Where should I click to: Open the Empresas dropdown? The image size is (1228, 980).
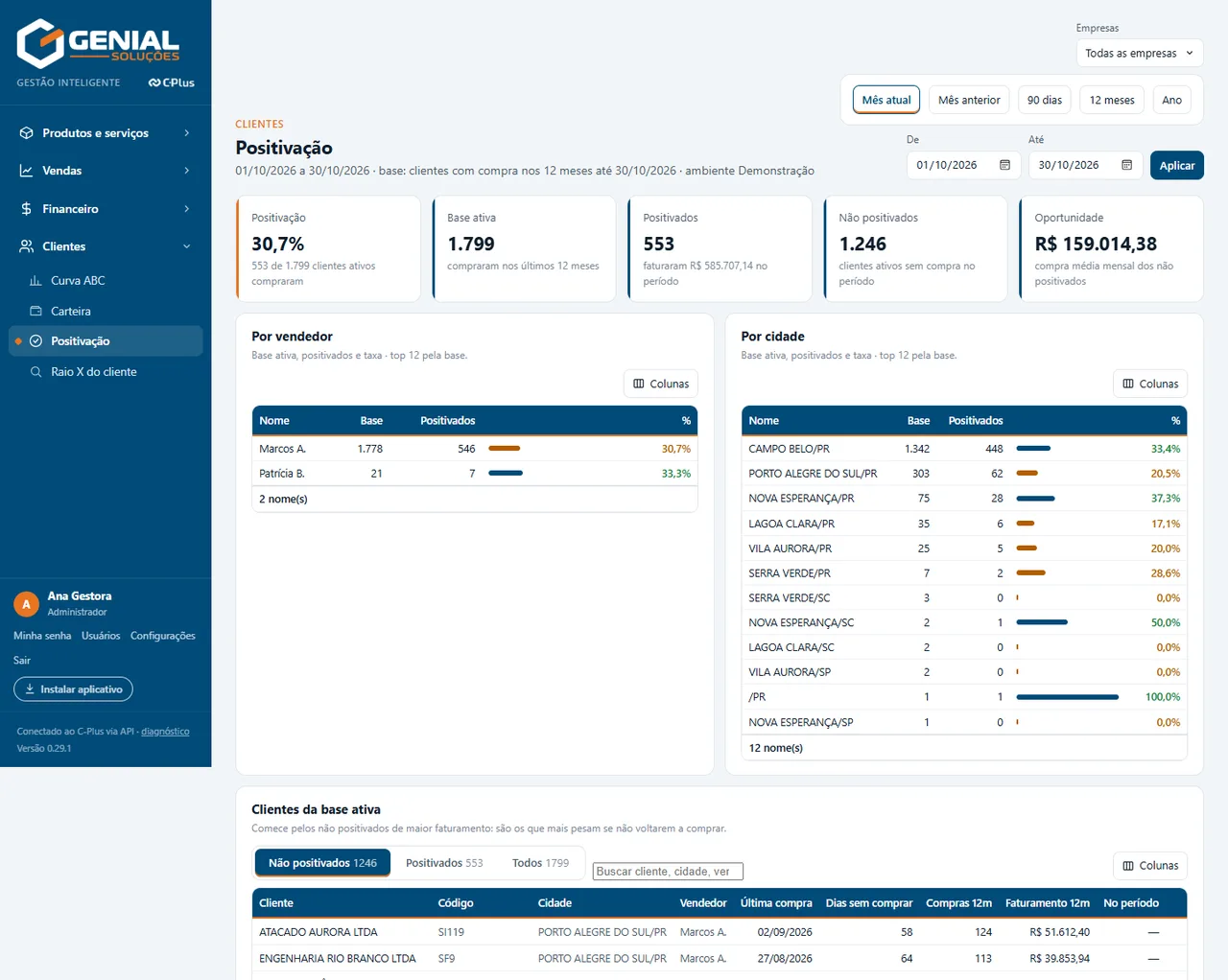click(x=1139, y=54)
